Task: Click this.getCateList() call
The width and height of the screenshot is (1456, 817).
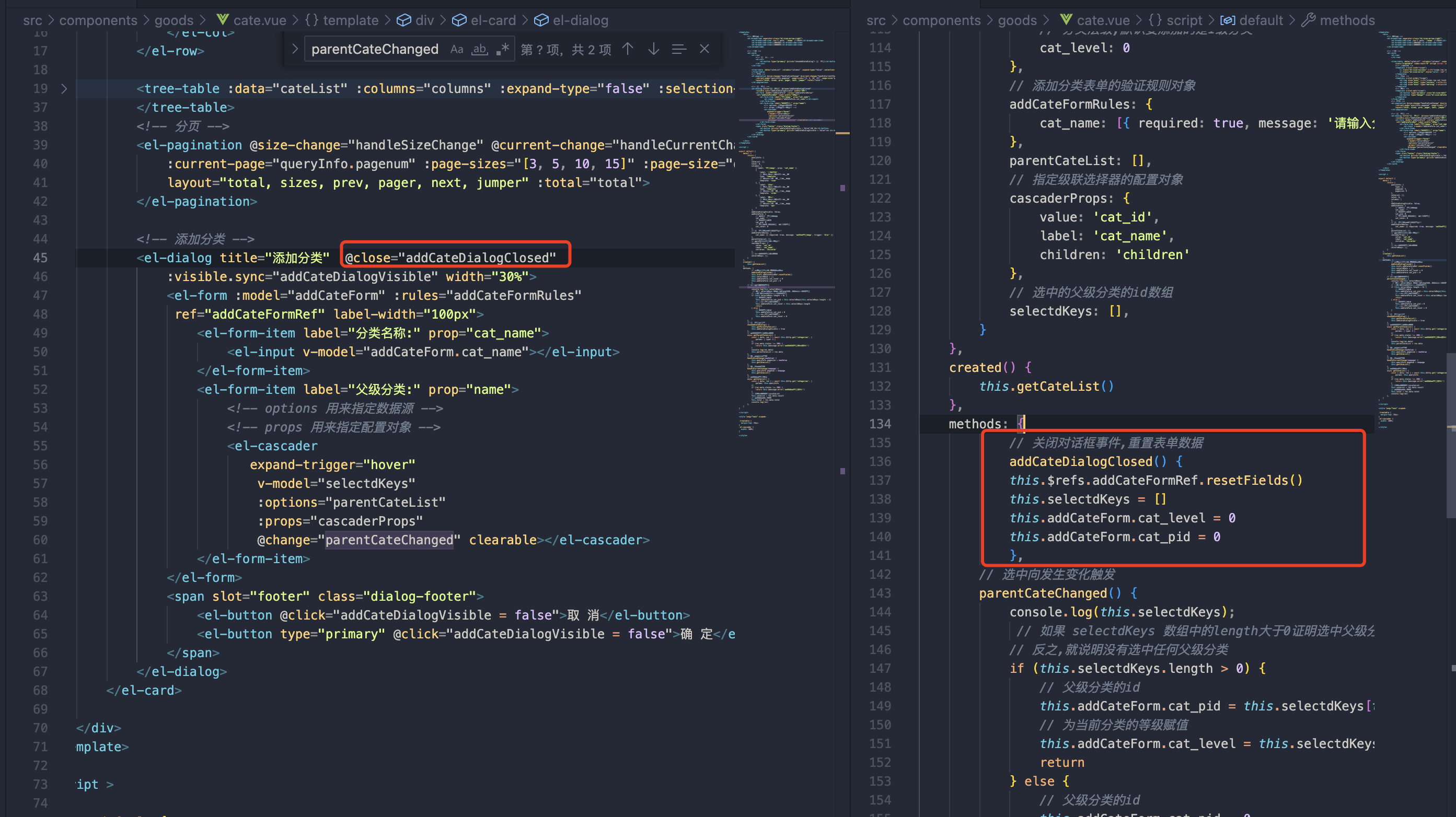Action: coord(1046,387)
